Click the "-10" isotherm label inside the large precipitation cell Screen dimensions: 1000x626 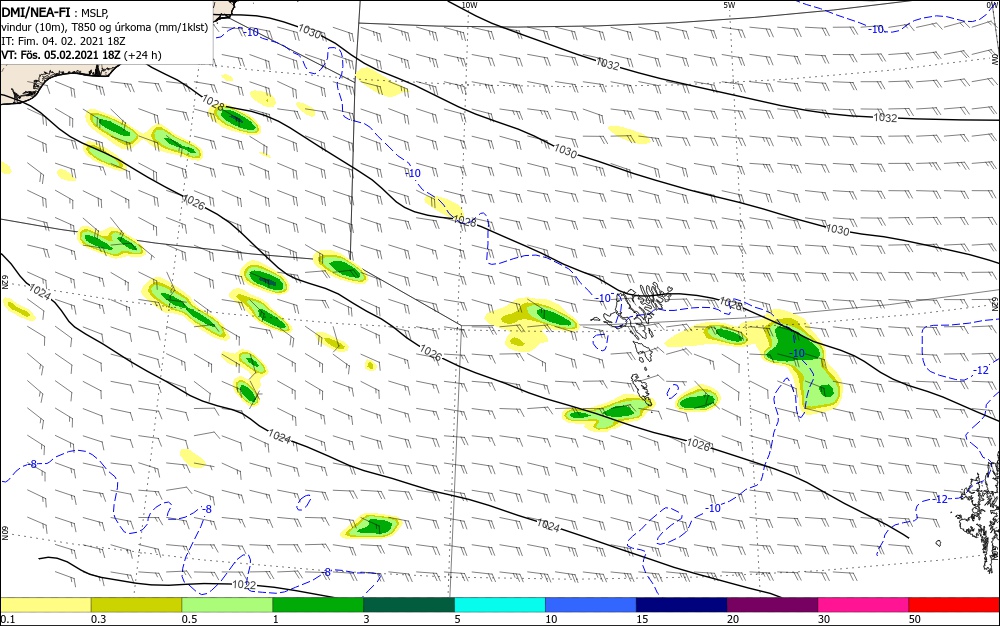797,353
